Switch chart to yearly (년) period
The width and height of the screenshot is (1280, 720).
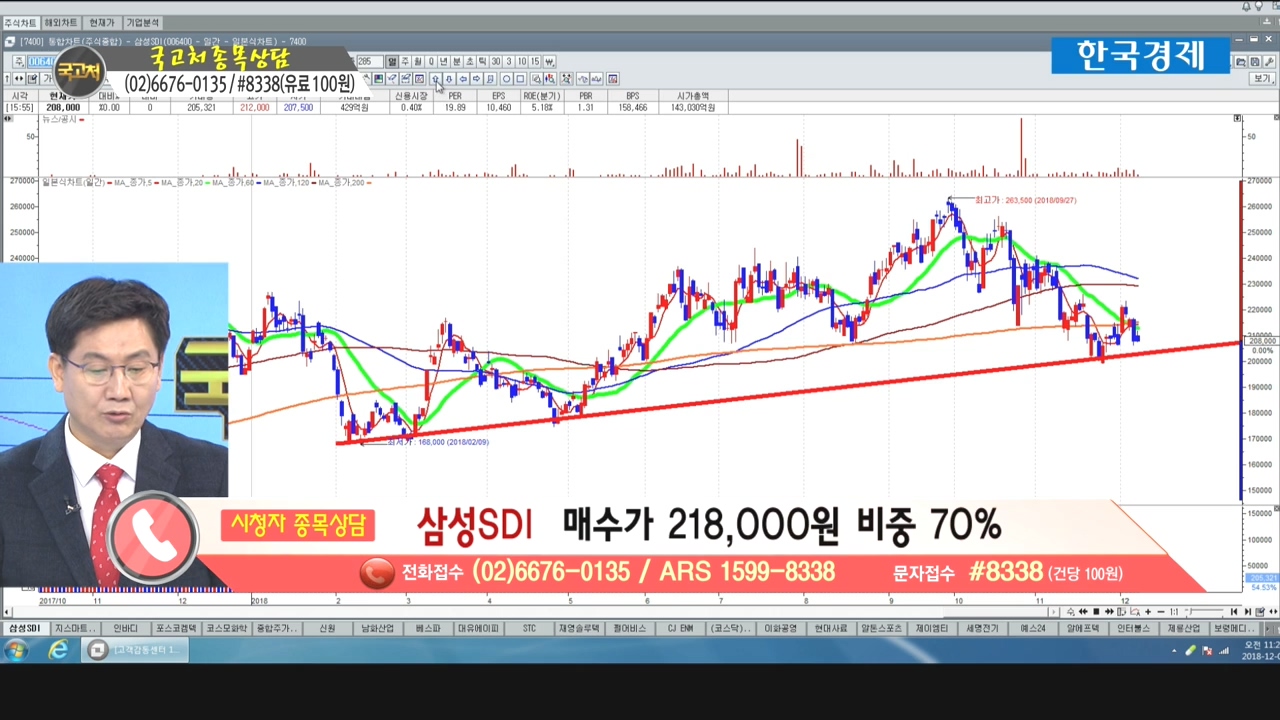coord(444,62)
